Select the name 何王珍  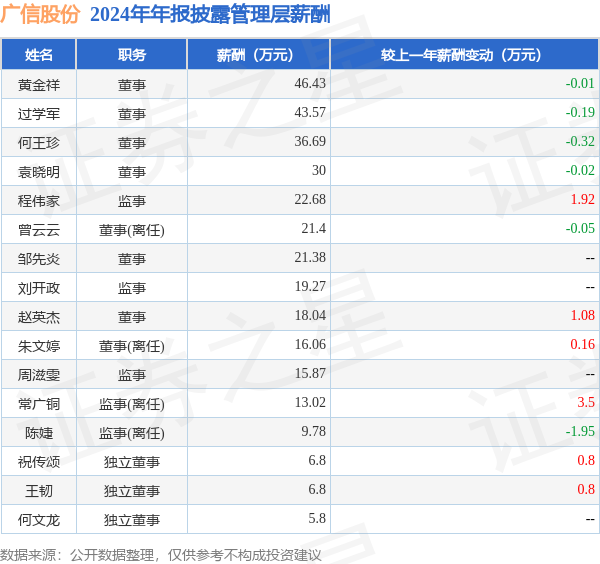(x=39, y=143)
